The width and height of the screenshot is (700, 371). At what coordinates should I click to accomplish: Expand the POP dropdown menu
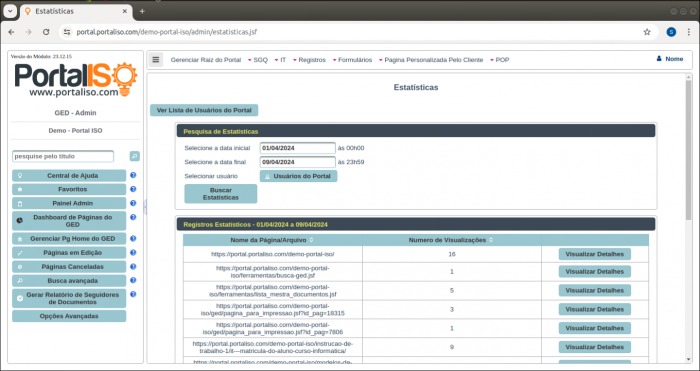pos(500,60)
